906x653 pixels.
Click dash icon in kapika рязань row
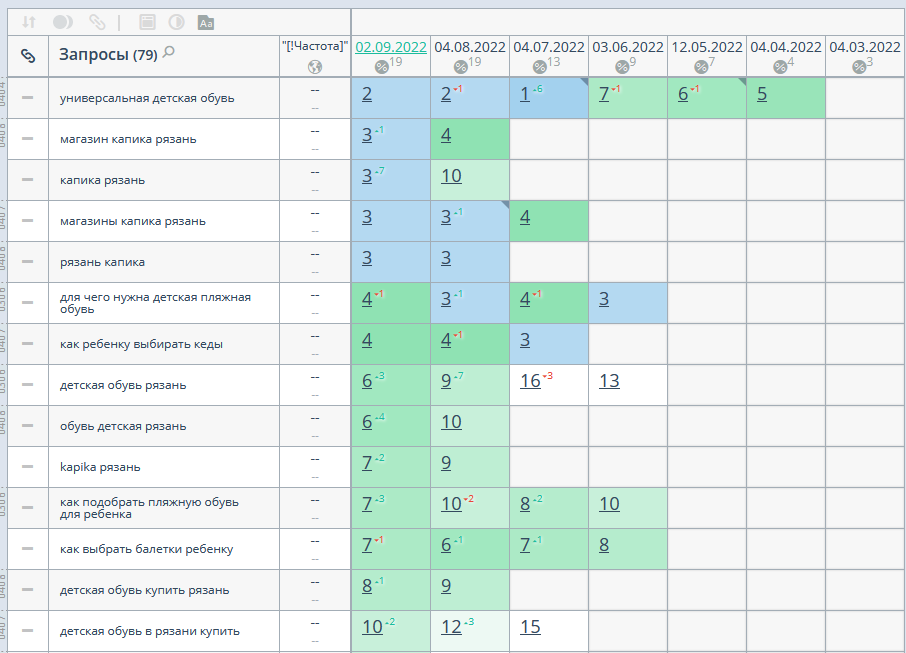(27, 467)
